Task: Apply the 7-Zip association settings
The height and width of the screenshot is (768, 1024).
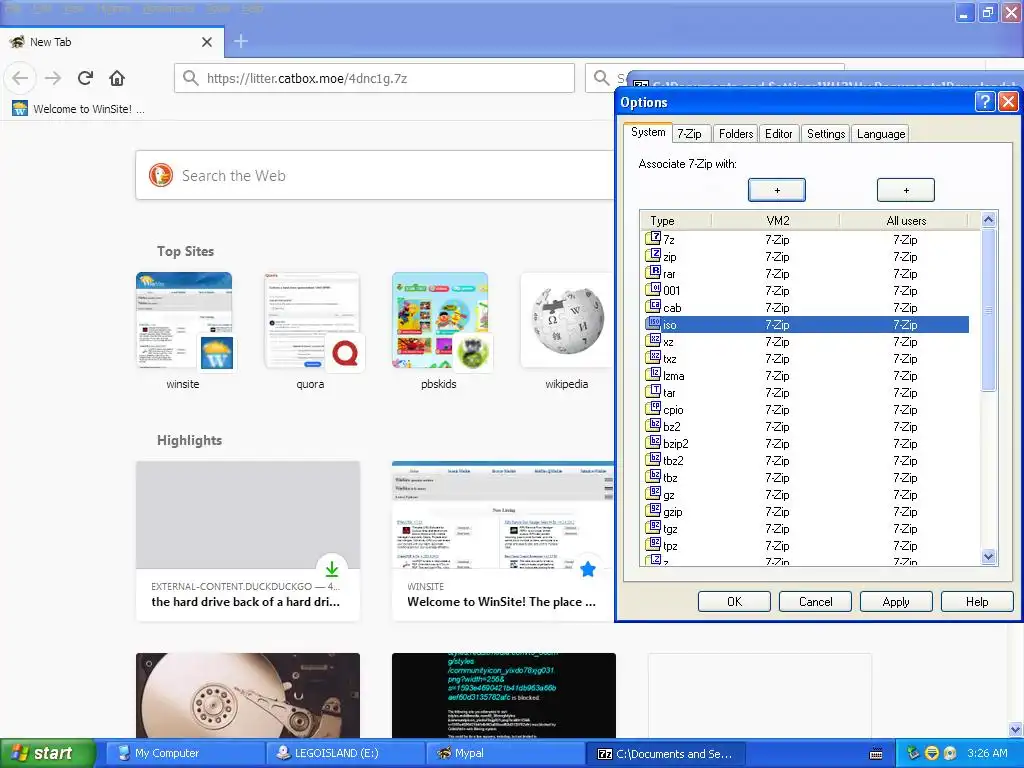Action: pos(896,601)
